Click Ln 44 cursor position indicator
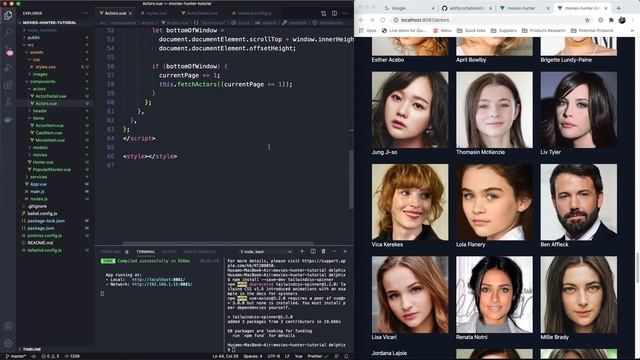 tap(225, 356)
